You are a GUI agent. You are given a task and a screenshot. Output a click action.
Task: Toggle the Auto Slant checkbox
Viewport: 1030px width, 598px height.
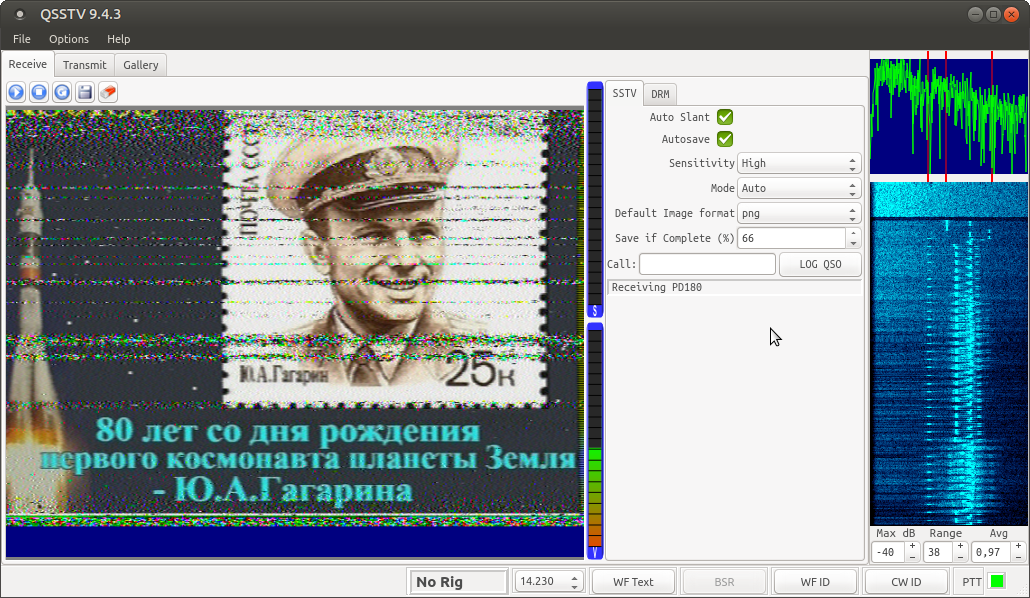[x=725, y=117]
